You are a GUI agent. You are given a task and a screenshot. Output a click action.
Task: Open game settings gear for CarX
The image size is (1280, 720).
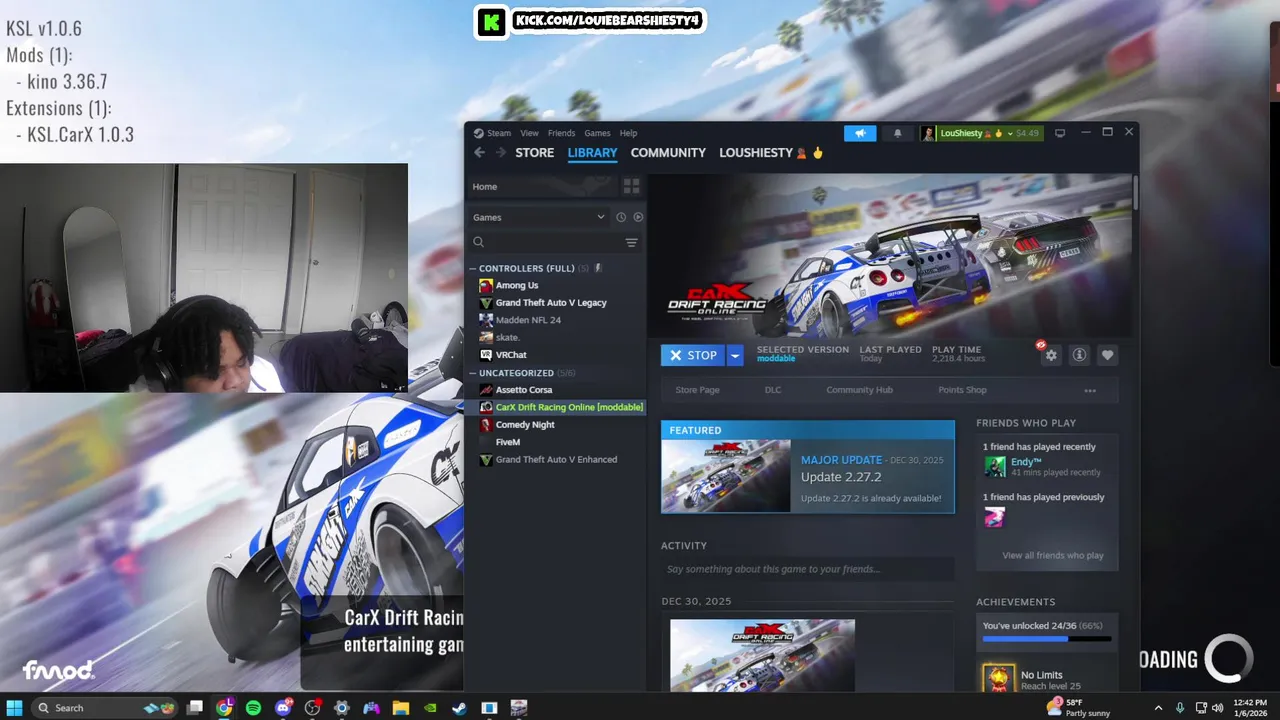[1050, 355]
